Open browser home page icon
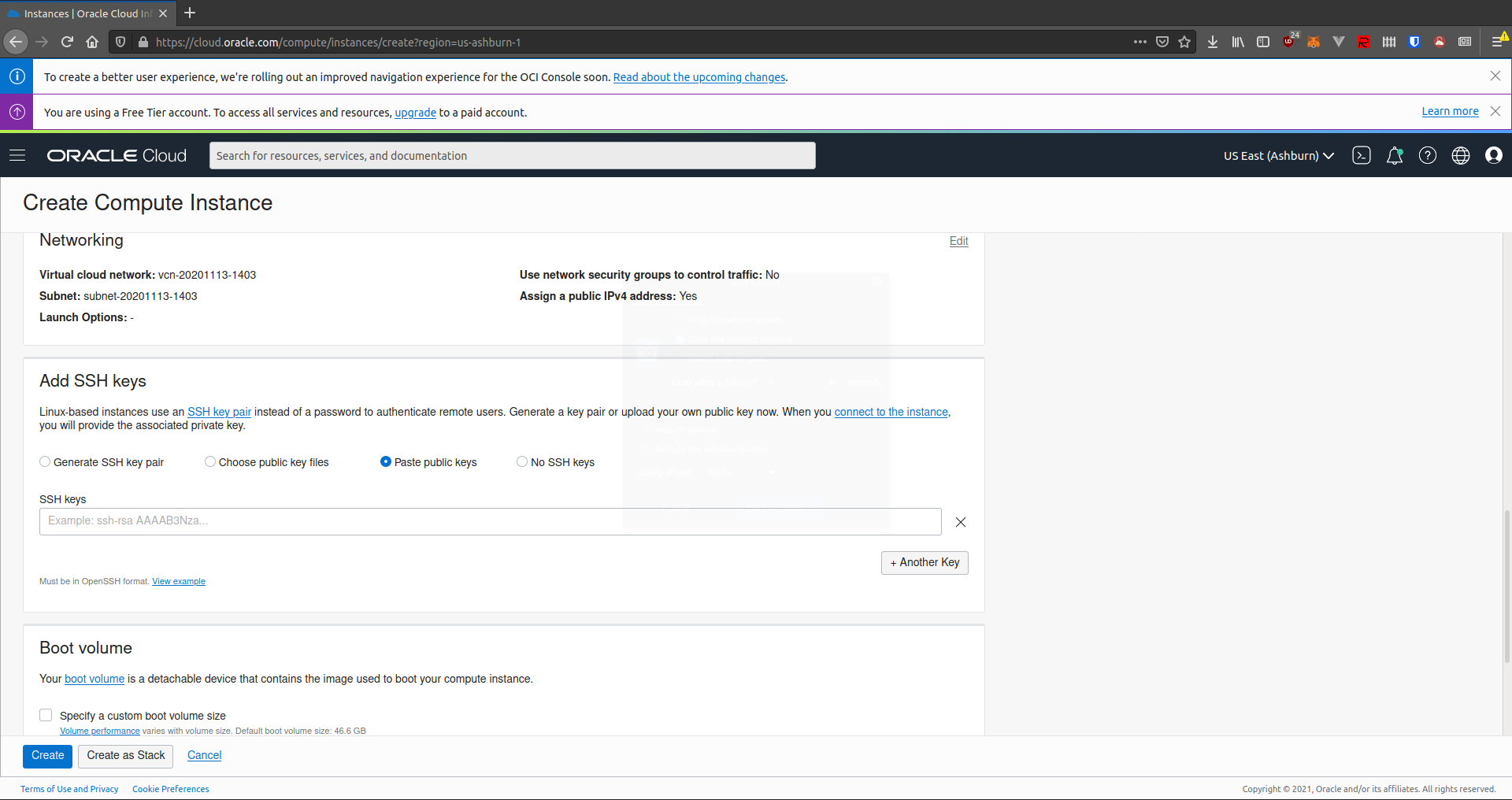 pos(92,42)
